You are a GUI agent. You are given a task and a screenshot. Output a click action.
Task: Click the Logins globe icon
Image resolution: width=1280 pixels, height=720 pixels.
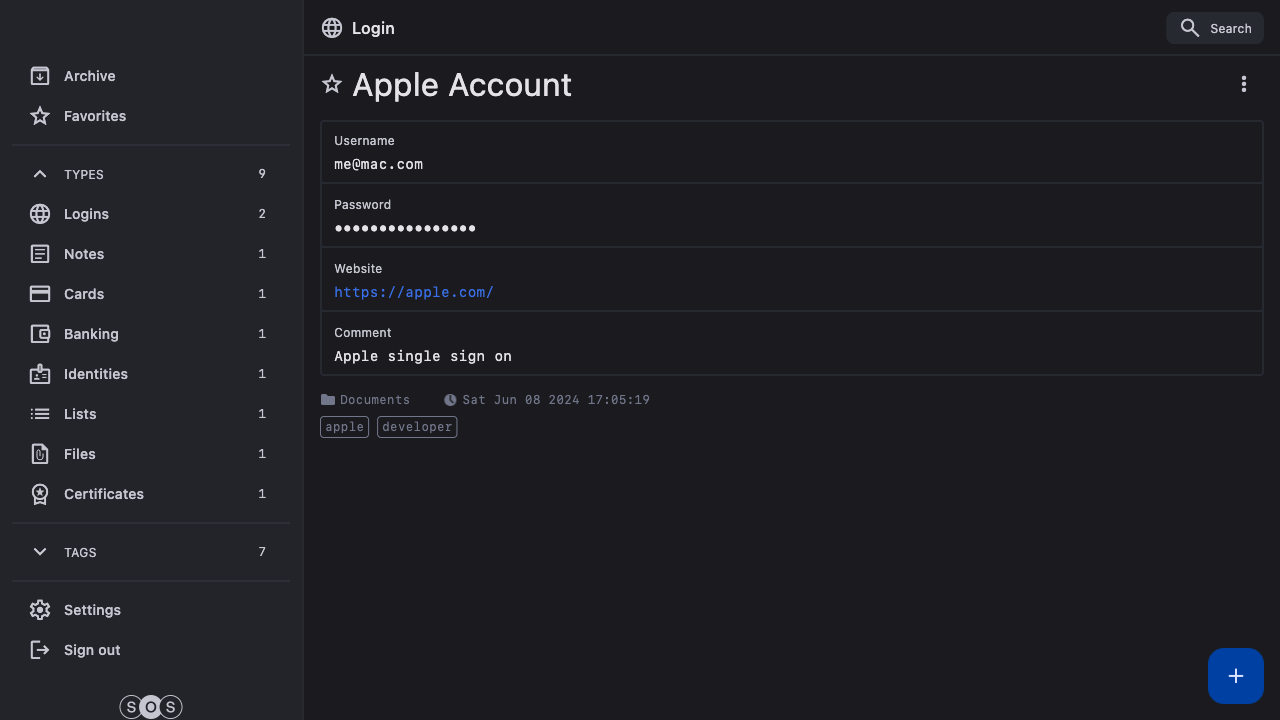pos(40,214)
